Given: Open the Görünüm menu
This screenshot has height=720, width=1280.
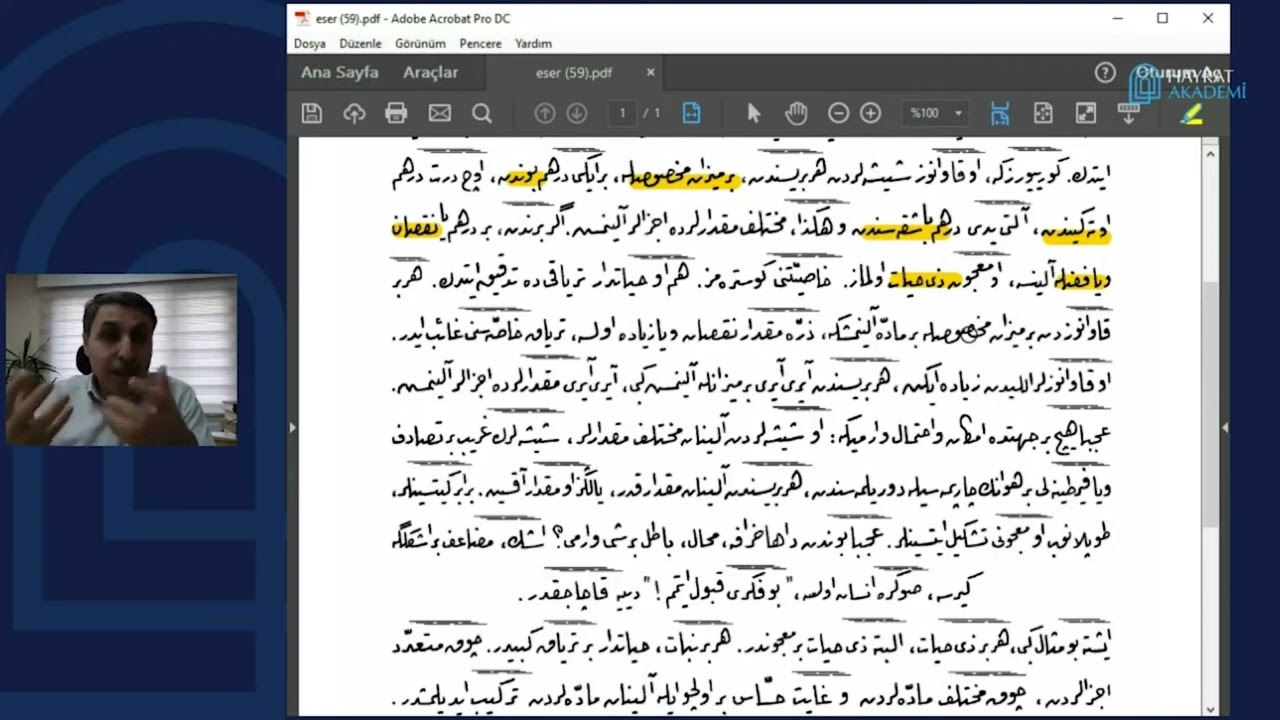Looking at the screenshot, I should 421,44.
